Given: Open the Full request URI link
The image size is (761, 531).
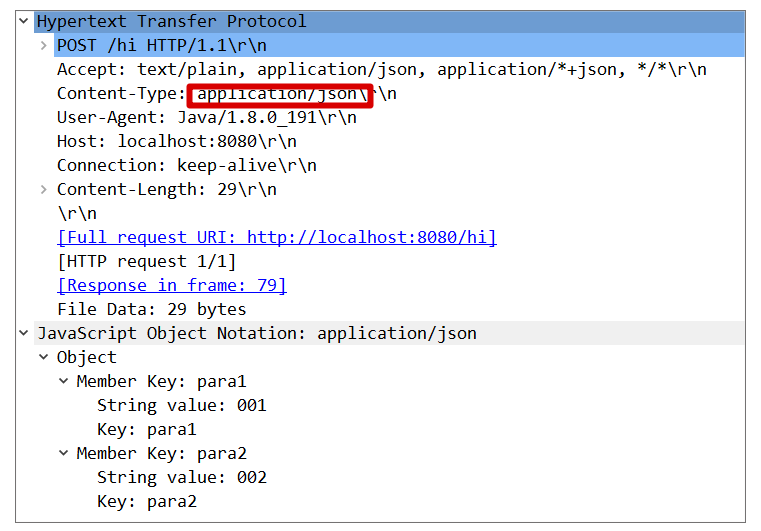Looking at the screenshot, I should [276, 237].
